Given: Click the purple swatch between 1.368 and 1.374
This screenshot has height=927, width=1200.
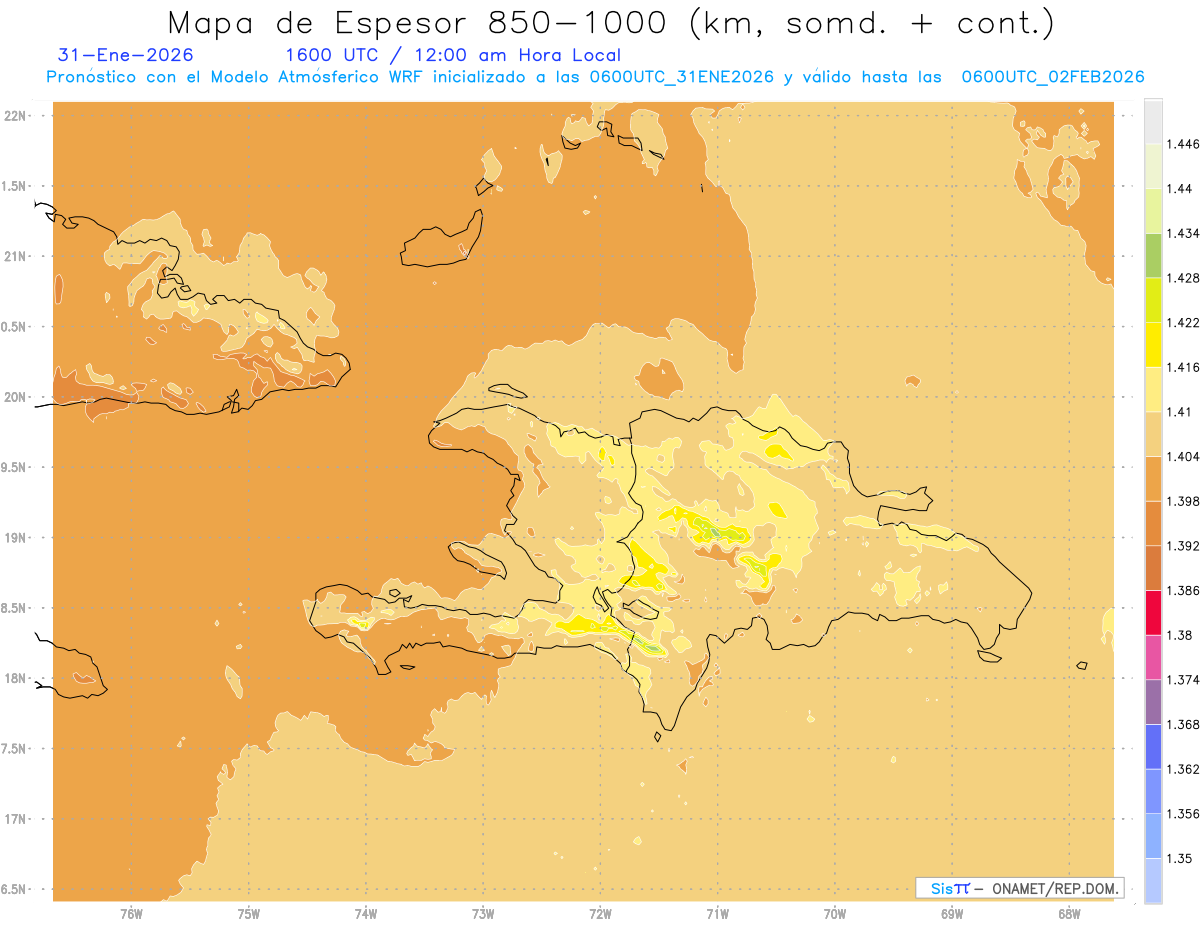Looking at the screenshot, I should click(1153, 702).
